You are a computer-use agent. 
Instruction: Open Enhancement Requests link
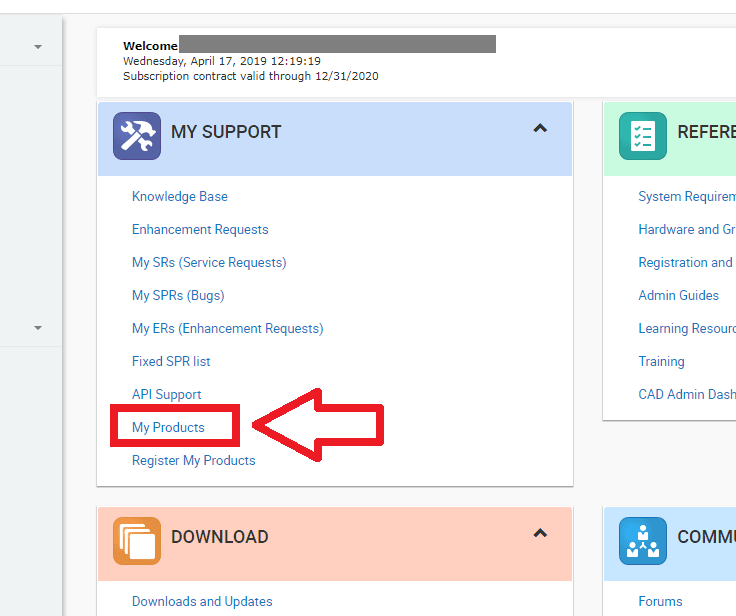coord(200,230)
